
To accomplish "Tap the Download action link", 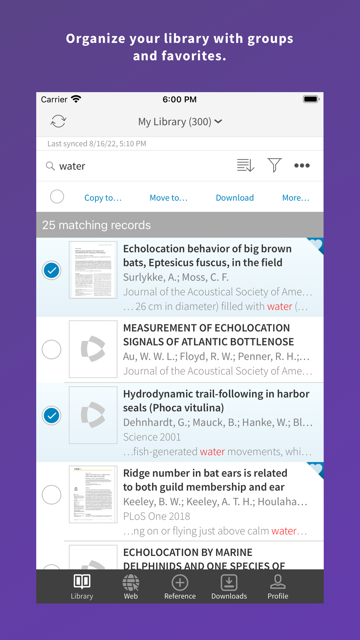I will (x=235, y=198).
